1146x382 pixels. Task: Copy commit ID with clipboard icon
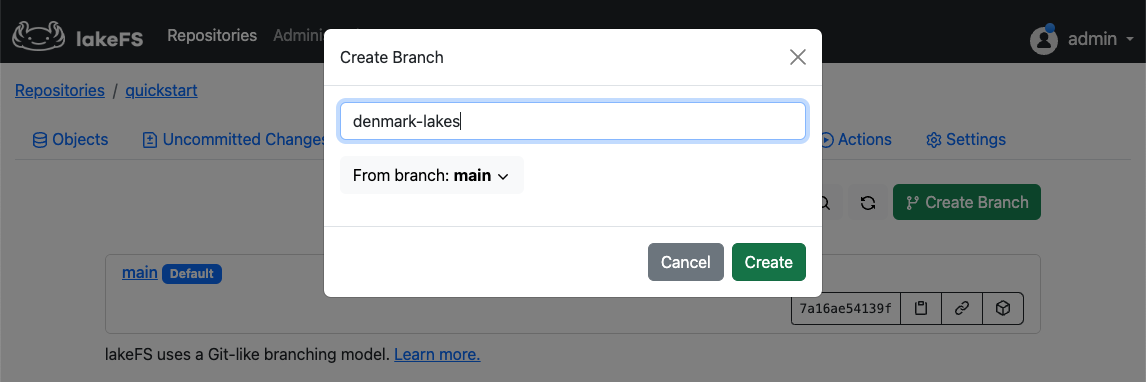922,309
